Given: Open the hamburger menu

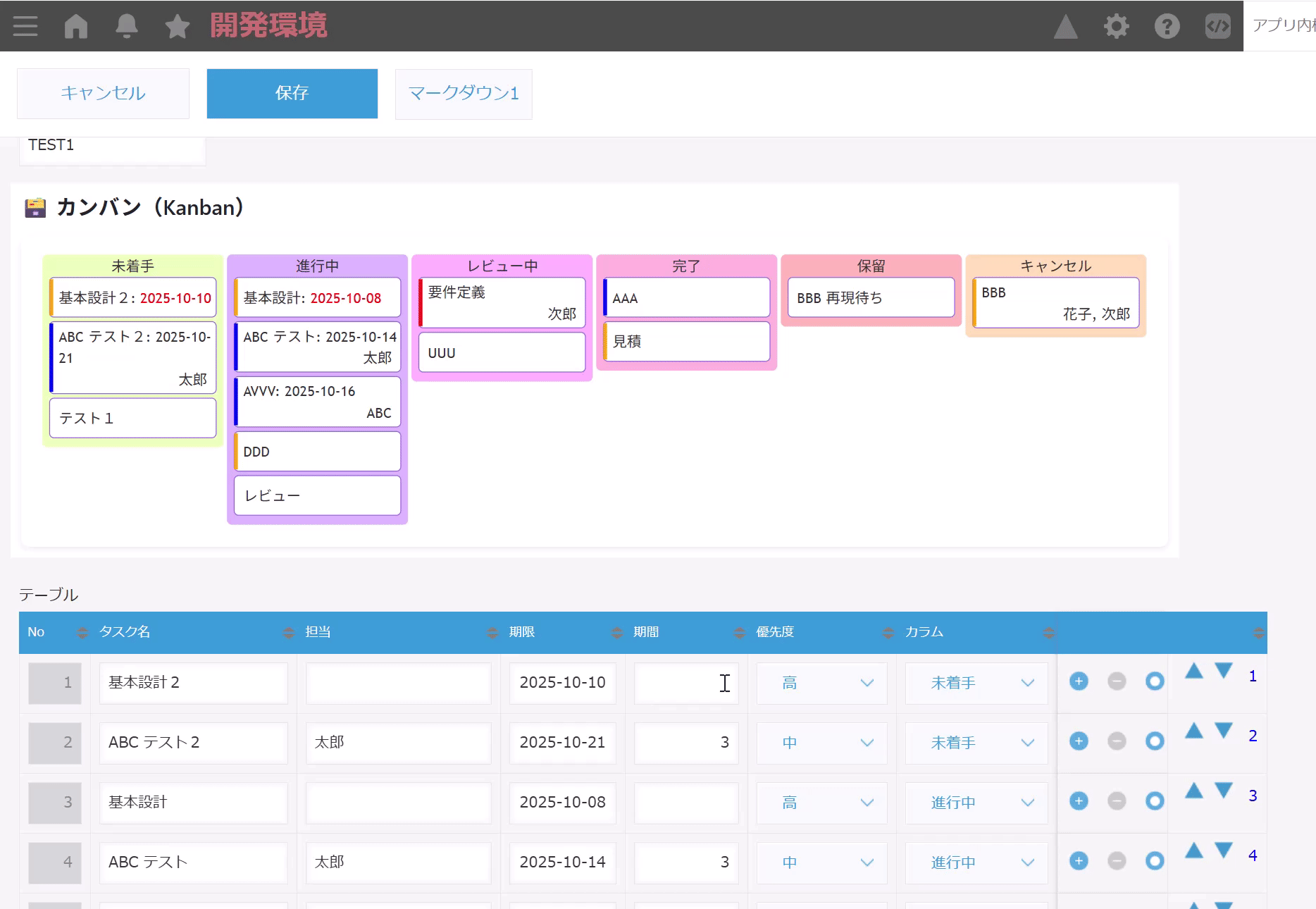Looking at the screenshot, I should pos(25,26).
